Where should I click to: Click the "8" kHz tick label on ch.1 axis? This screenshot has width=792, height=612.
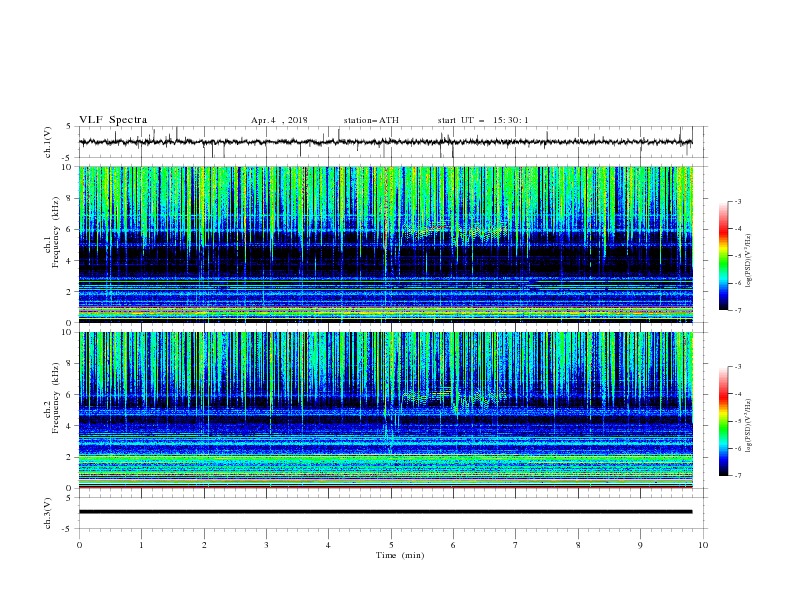[69, 198]
